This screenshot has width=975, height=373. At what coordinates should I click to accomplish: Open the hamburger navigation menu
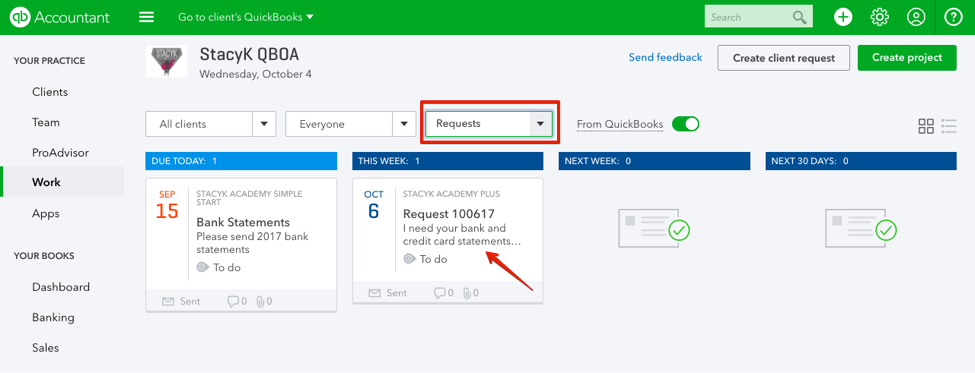point(146,17)
